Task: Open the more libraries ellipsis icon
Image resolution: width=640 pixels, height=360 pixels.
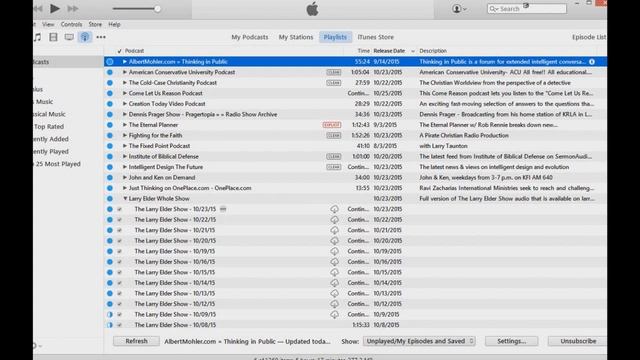Action: [101, 37]
